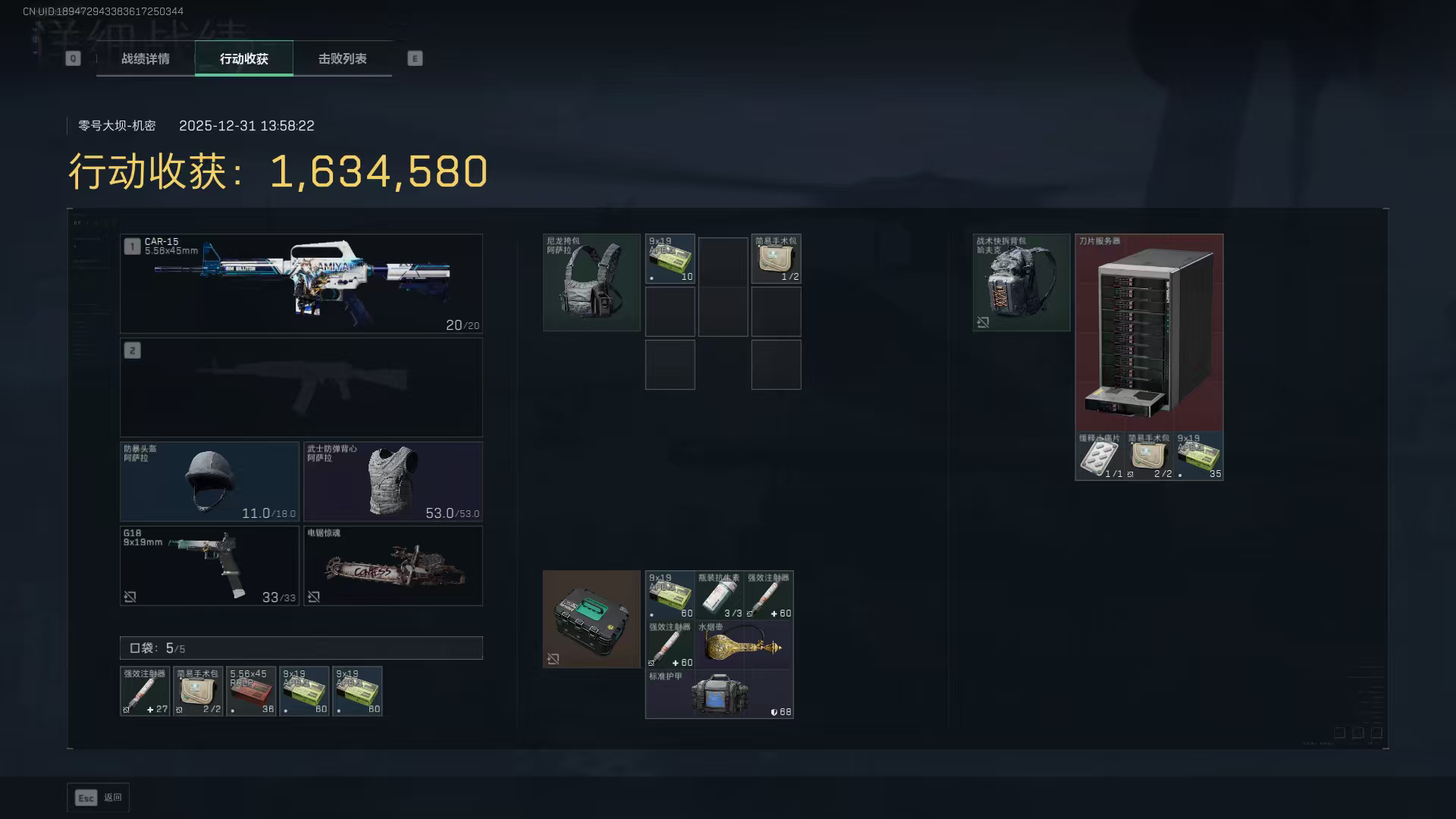Click the 尼龙挎包 chest rig icon
Screen dimensions: 1456x819
pos(591,282)
